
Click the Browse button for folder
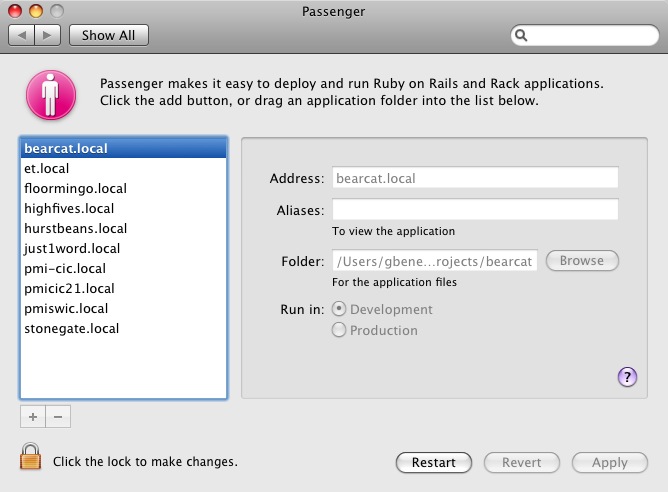(582, 260)
